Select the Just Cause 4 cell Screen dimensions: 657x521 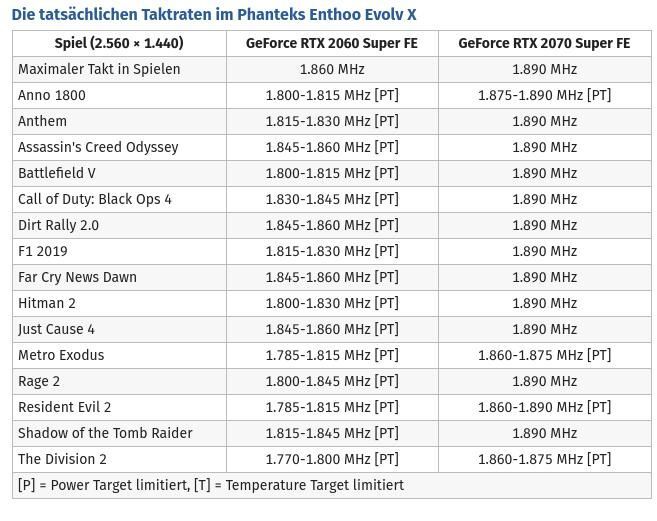[56, 329]
